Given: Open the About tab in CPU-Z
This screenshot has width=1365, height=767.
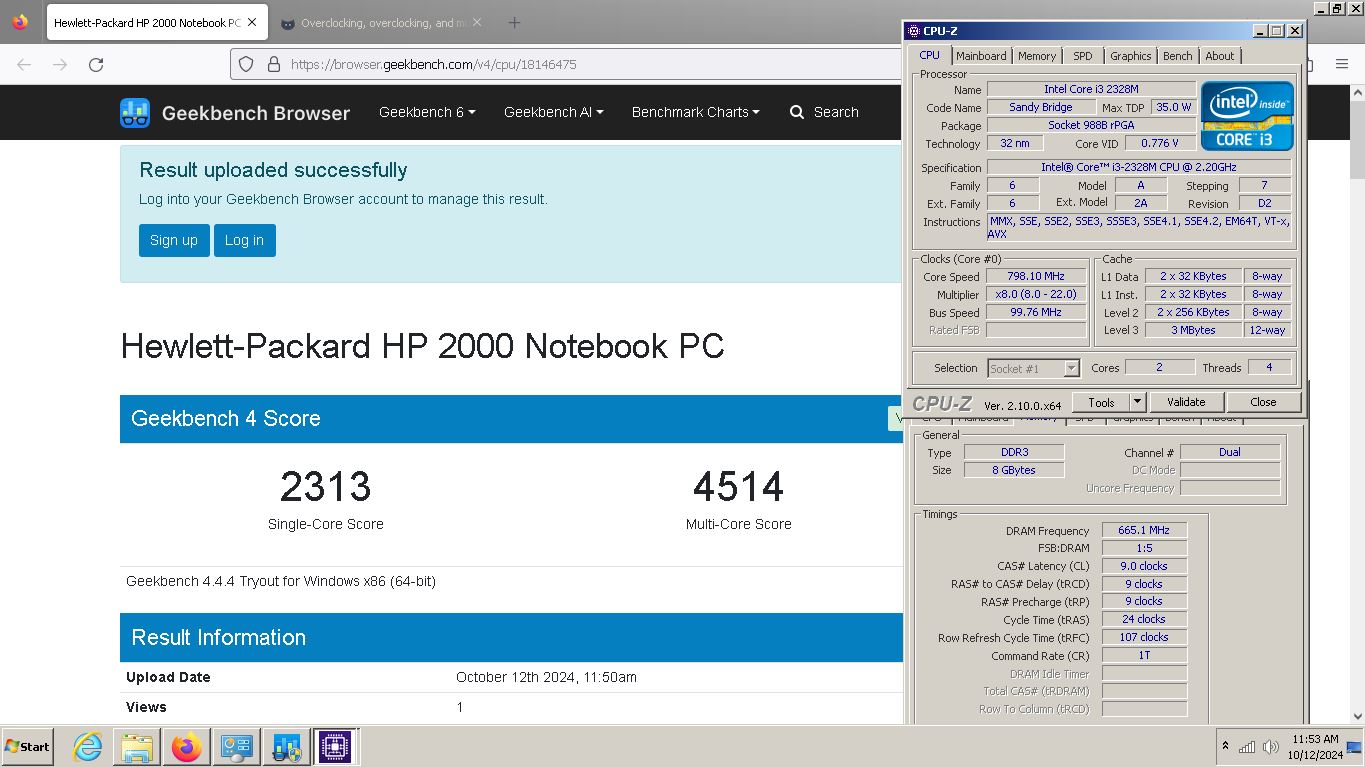Looking at the screenshot, I should (x=1219, y=56).
